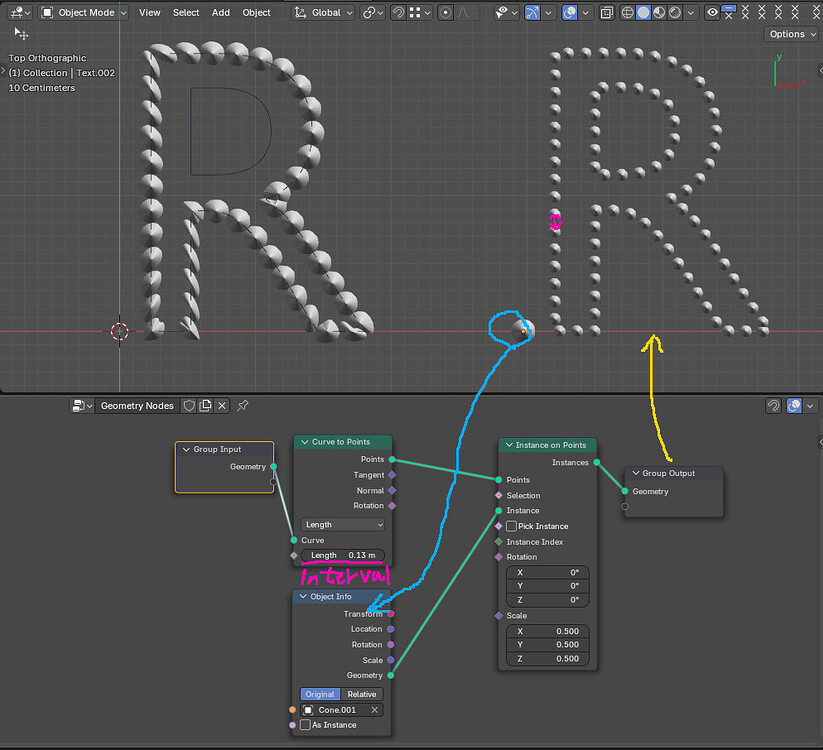The width and height of the screenshot is (823, 750).
Task: Open the Global orientation dropdown
Action: (x=323, y=13)
